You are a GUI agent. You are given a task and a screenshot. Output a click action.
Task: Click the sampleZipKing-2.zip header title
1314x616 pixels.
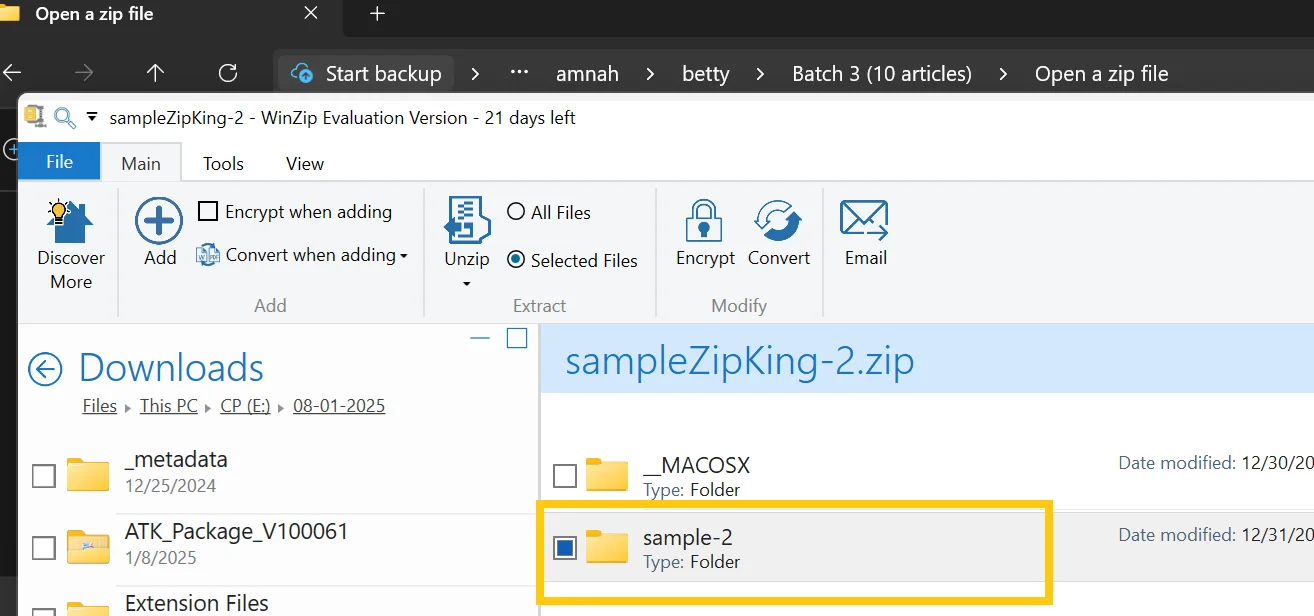coord(740,361)
